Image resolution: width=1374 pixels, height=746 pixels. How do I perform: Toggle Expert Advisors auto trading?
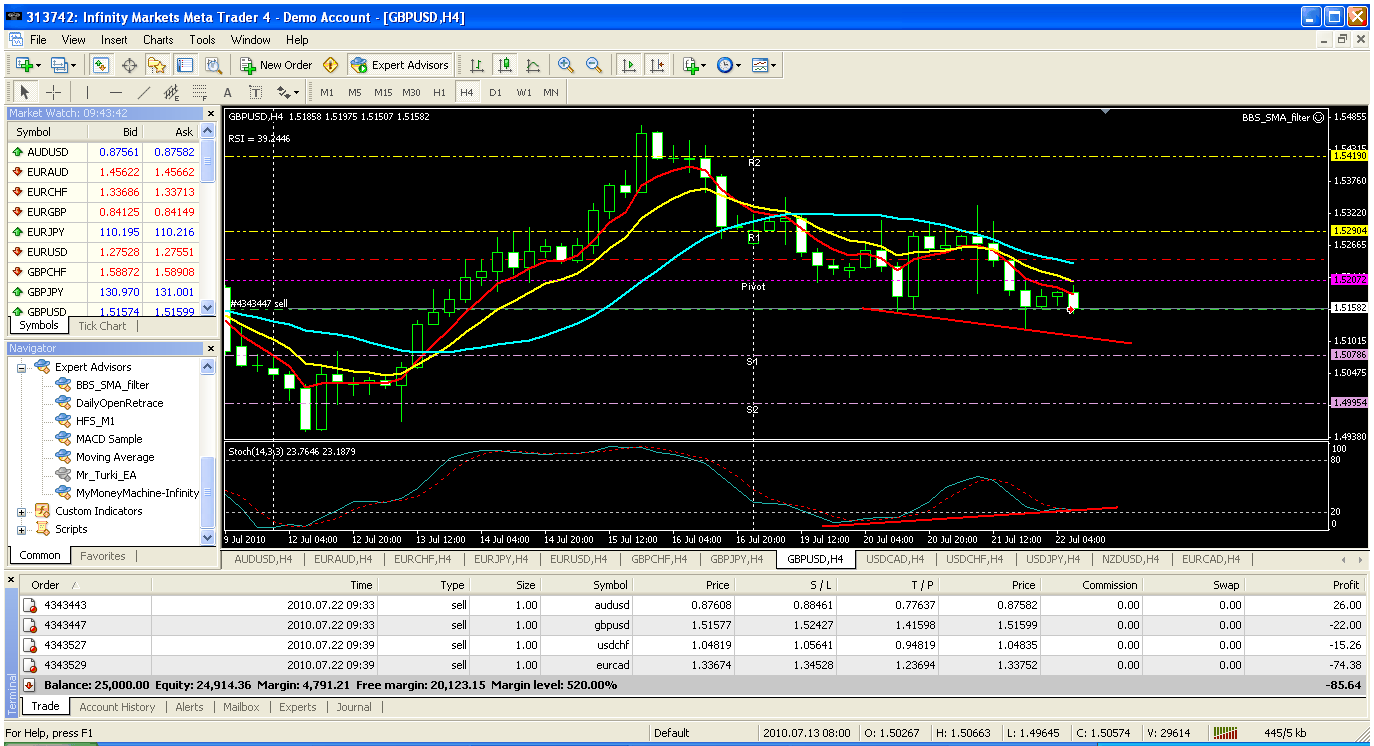[399, 65]
